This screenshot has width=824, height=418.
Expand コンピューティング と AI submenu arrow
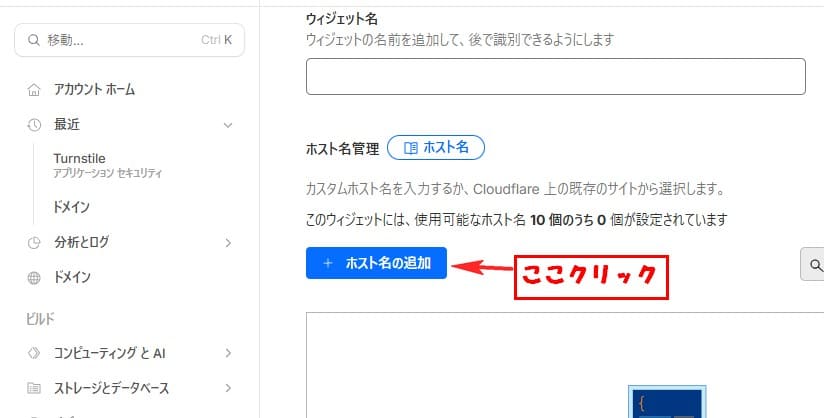[x=228, y=353]
